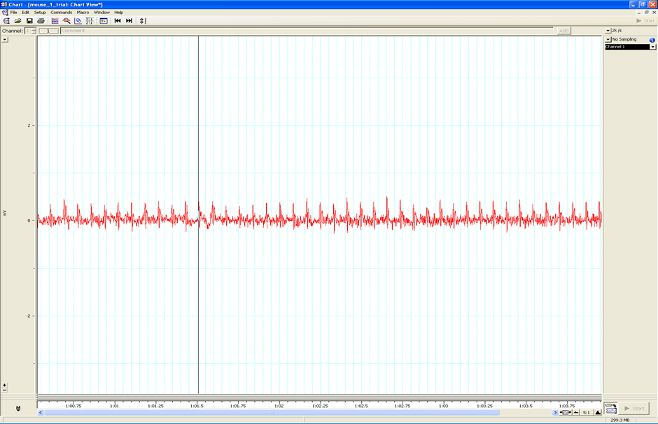Go to start of data

click(x=118, y=21)
